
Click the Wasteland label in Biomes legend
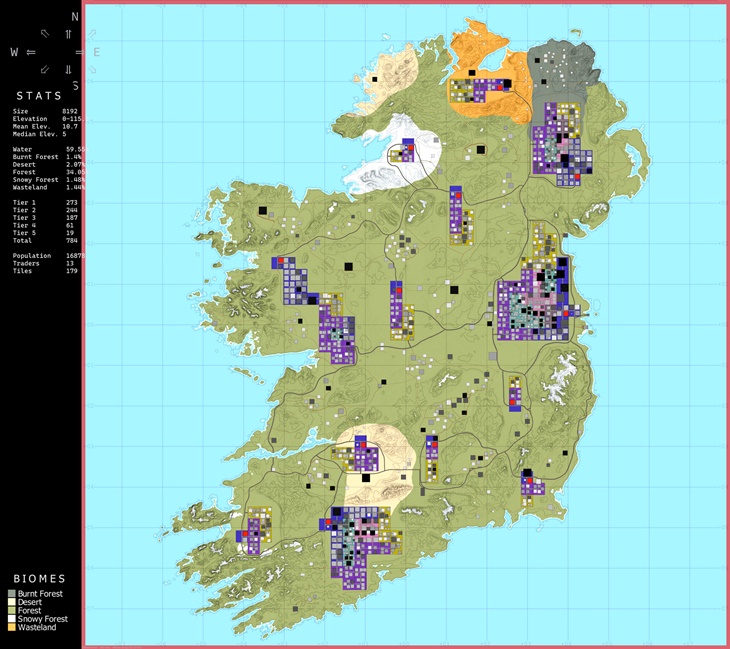37,627
